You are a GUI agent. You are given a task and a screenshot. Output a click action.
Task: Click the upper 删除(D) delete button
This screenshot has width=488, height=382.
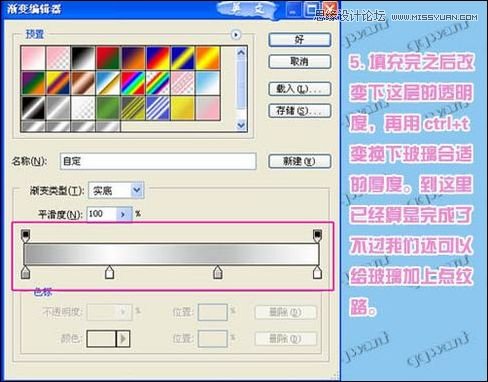click(286, 312)
